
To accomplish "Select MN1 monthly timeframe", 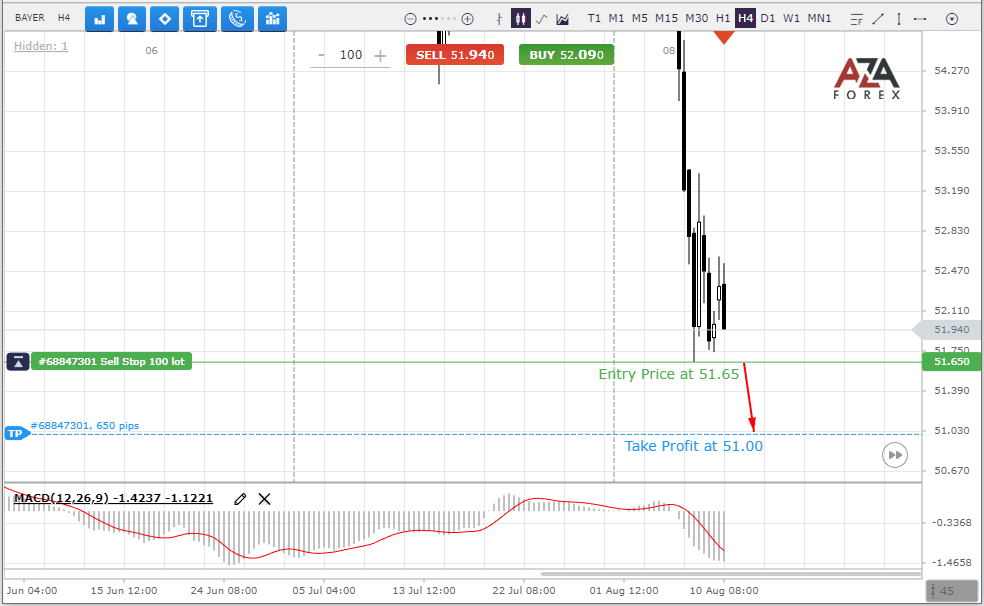I will click(819, 18).
